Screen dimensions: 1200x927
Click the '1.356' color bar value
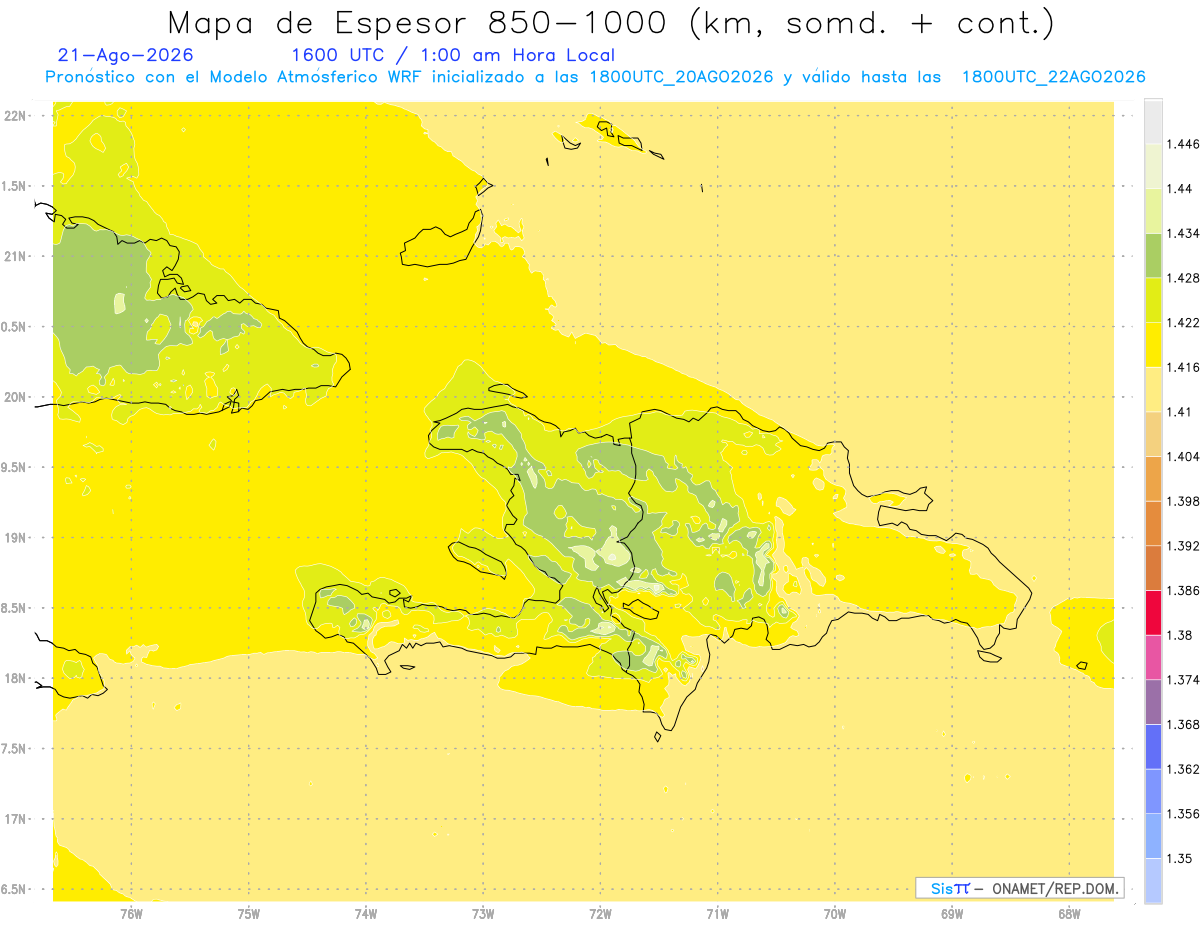(x=1184, y=814)
